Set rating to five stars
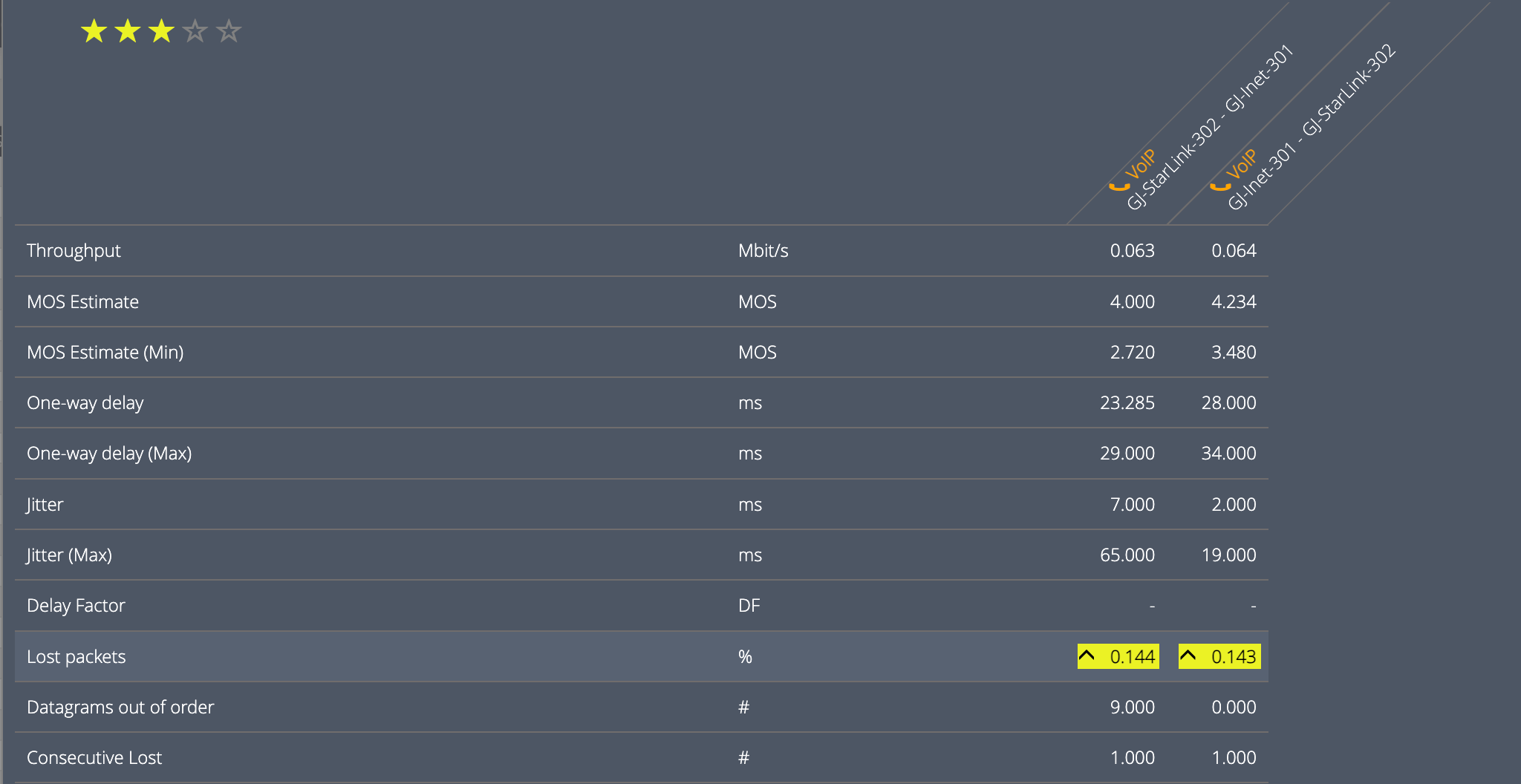Viewport: 1521px width, 784px height. coord(229,32)
